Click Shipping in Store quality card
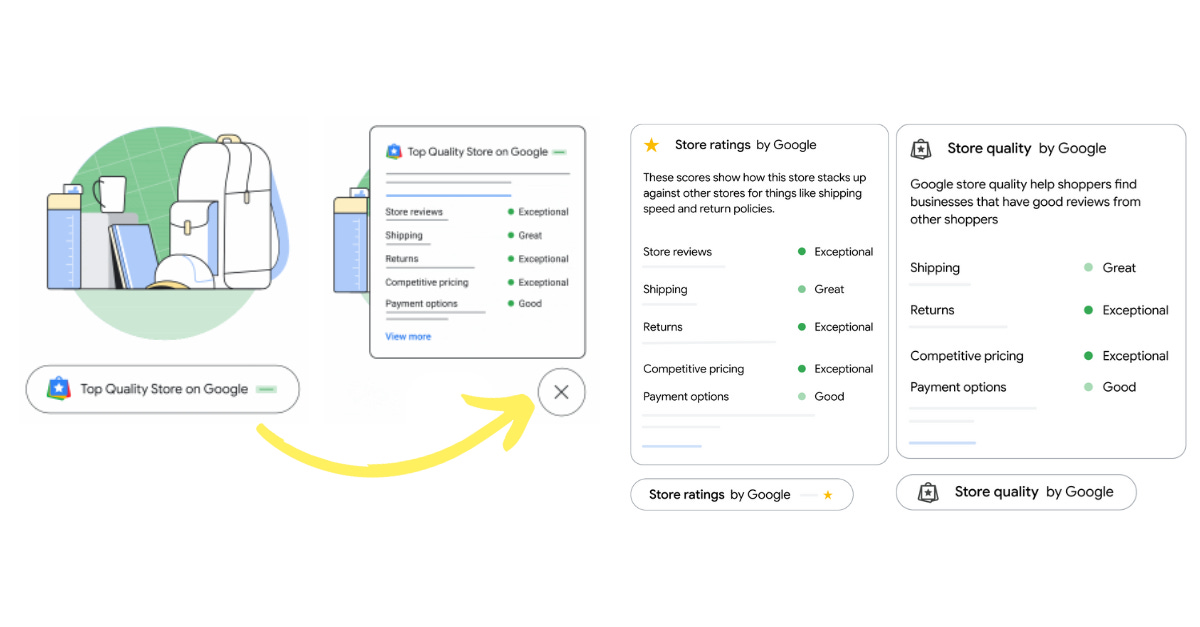Screen dimensions: 1200x627 935,268
